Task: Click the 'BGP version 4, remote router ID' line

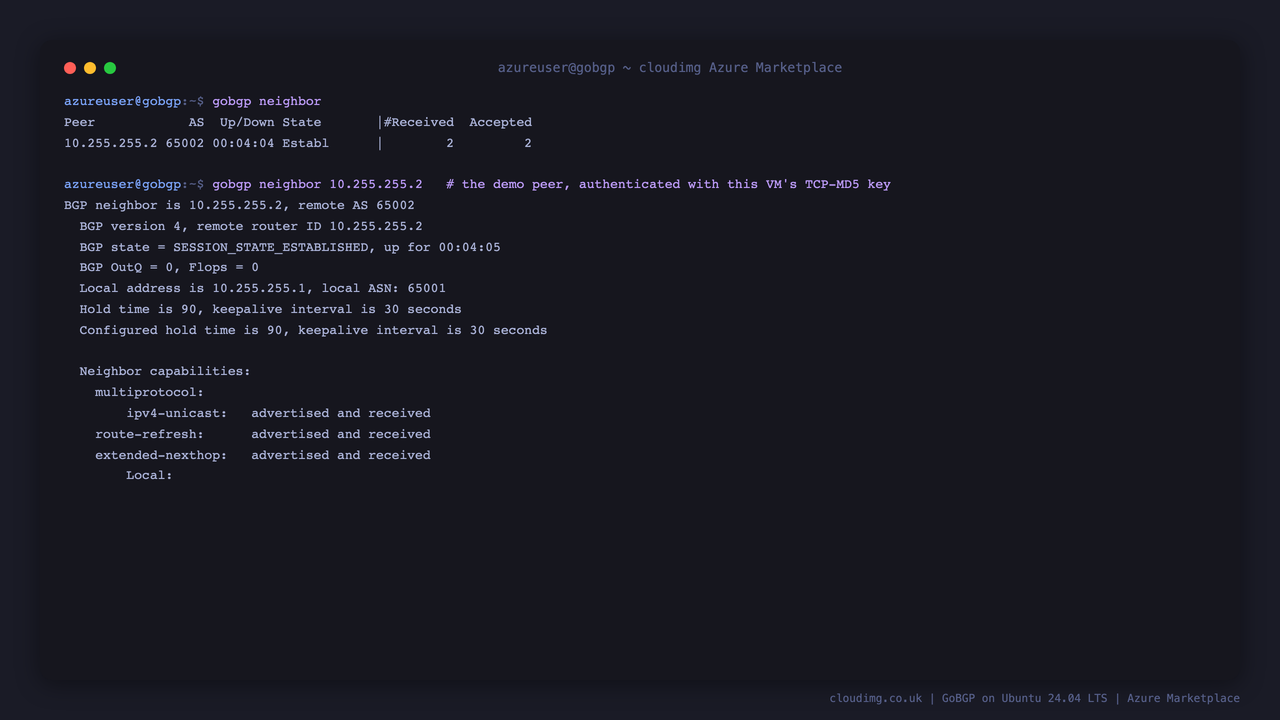Action: click(x=251, y=226)
